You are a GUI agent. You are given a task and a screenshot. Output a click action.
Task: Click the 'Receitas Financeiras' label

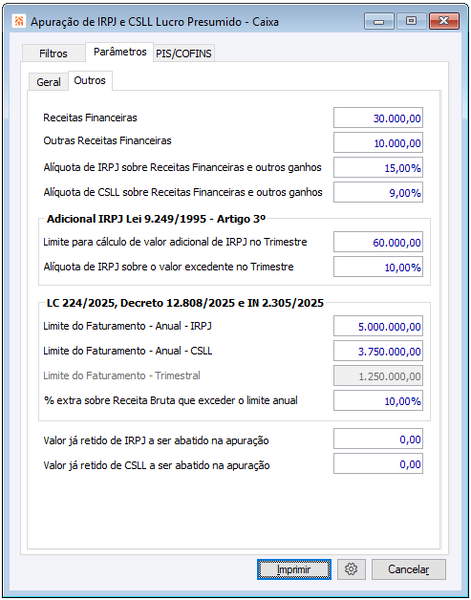[x=90, y=117]
